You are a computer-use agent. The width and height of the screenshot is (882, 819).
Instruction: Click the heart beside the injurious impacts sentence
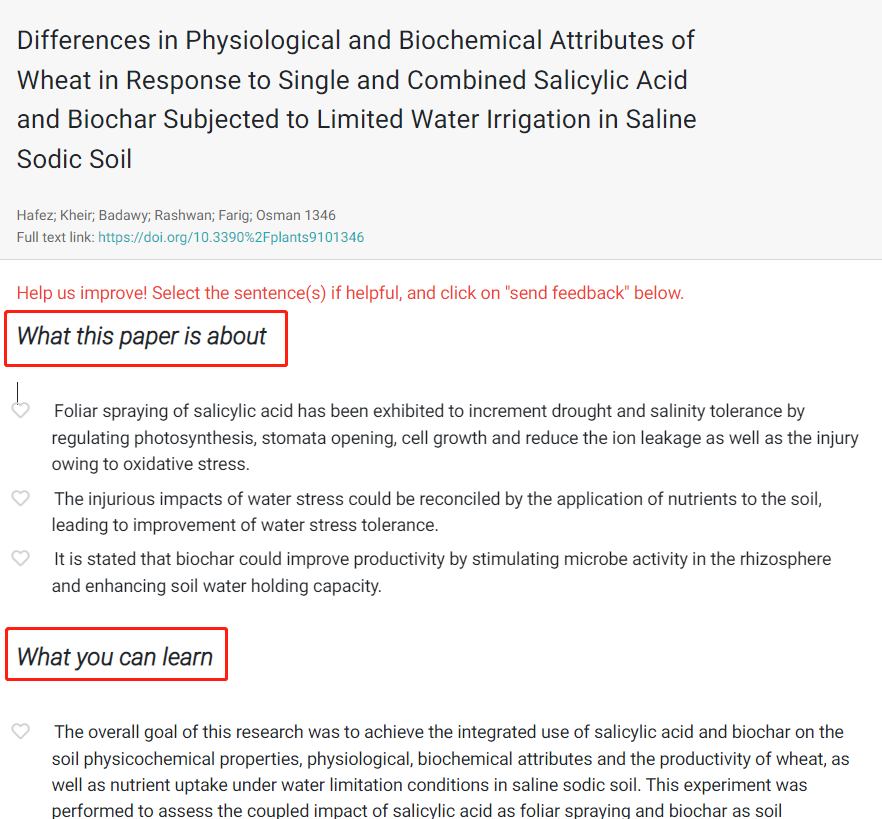coord(20,498)
